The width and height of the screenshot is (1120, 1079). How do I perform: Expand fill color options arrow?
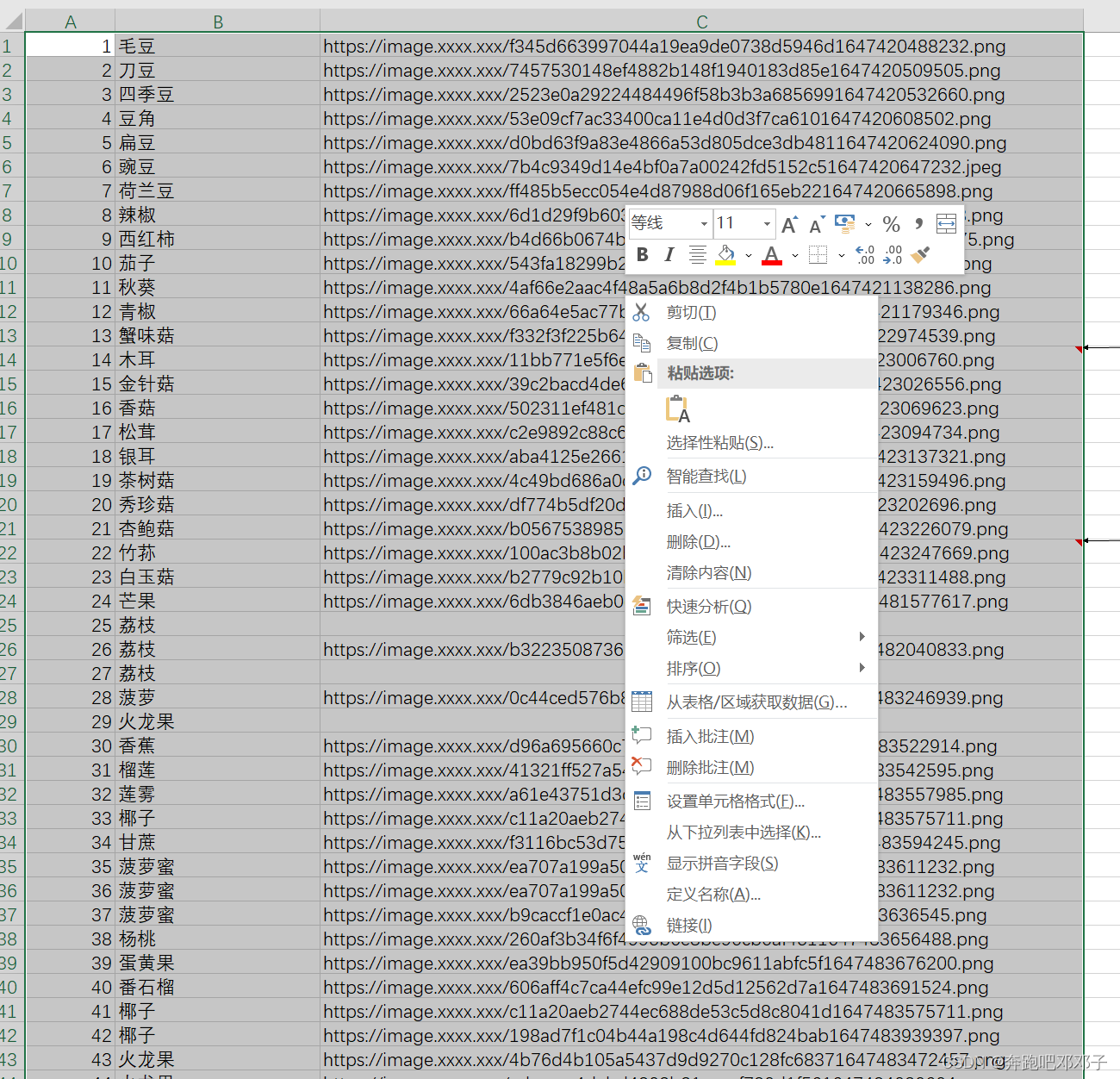pyautogui.click(x=749, y=255)
